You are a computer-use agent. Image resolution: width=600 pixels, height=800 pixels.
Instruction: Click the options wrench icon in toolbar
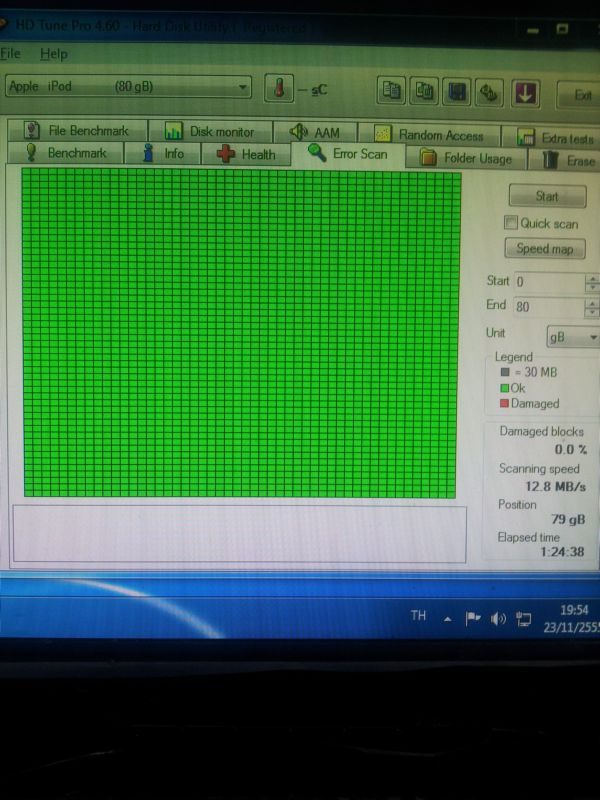[x=489, y=92]
